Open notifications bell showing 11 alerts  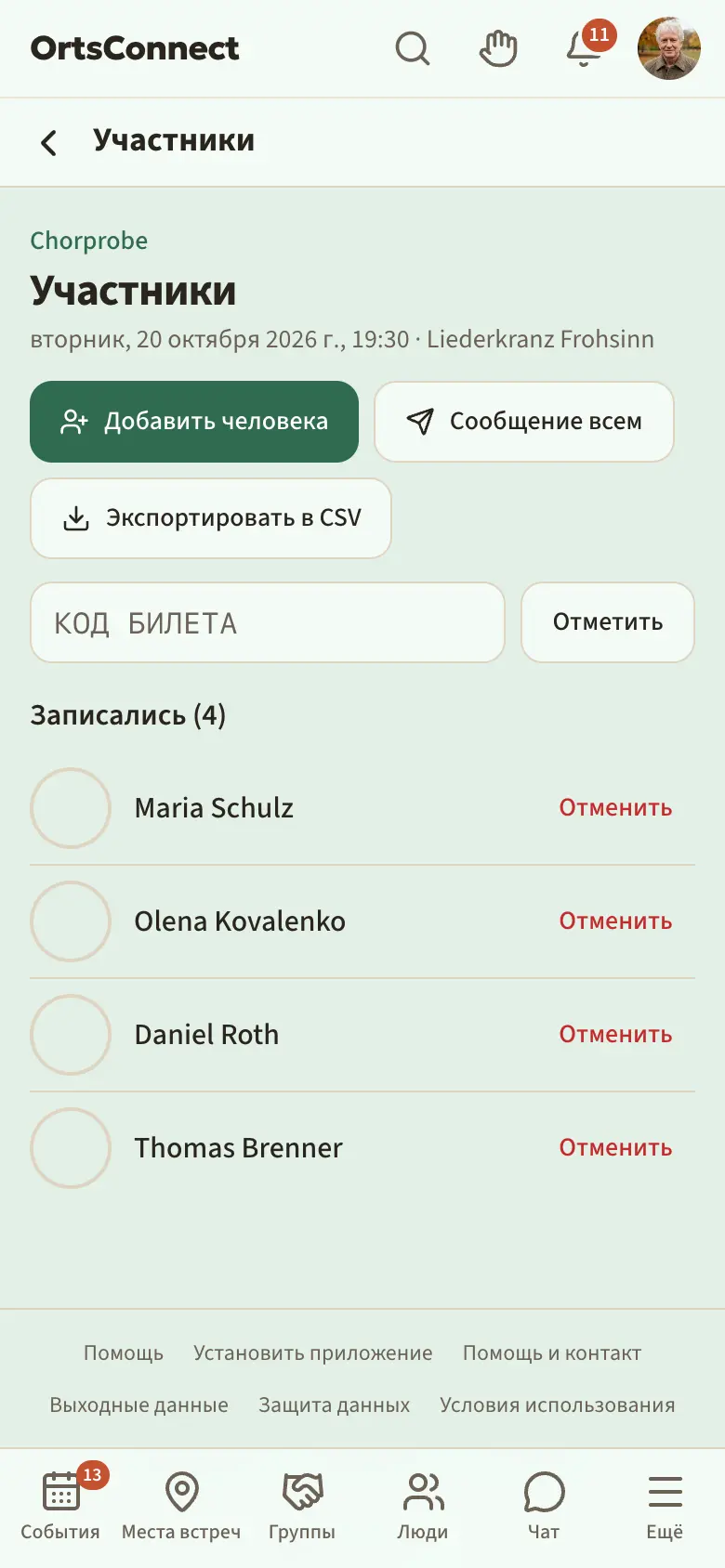pyautogui.click(x=584, y=48)
